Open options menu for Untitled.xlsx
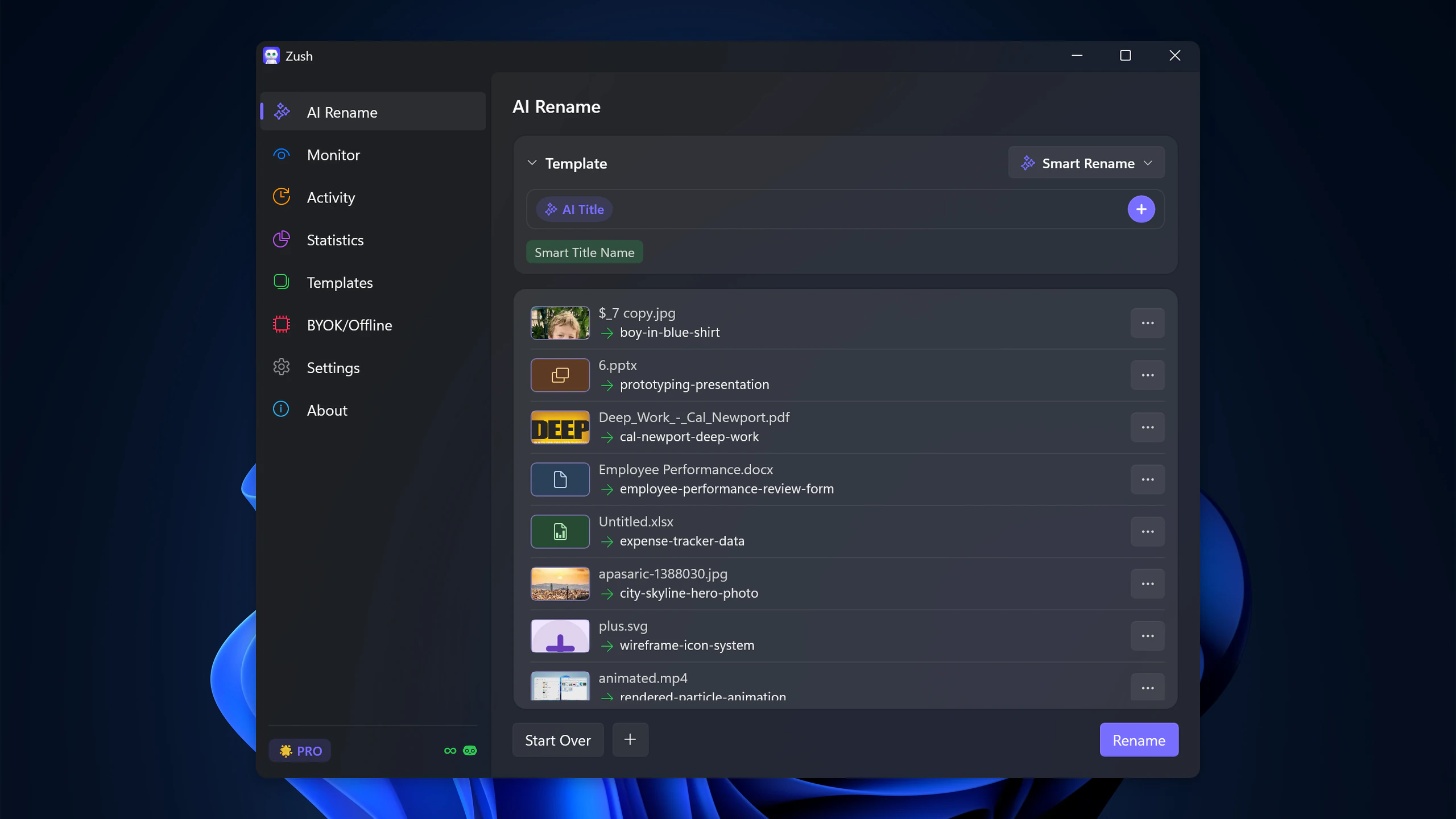Viewport: 1456px width, 819px height. 1147,532
